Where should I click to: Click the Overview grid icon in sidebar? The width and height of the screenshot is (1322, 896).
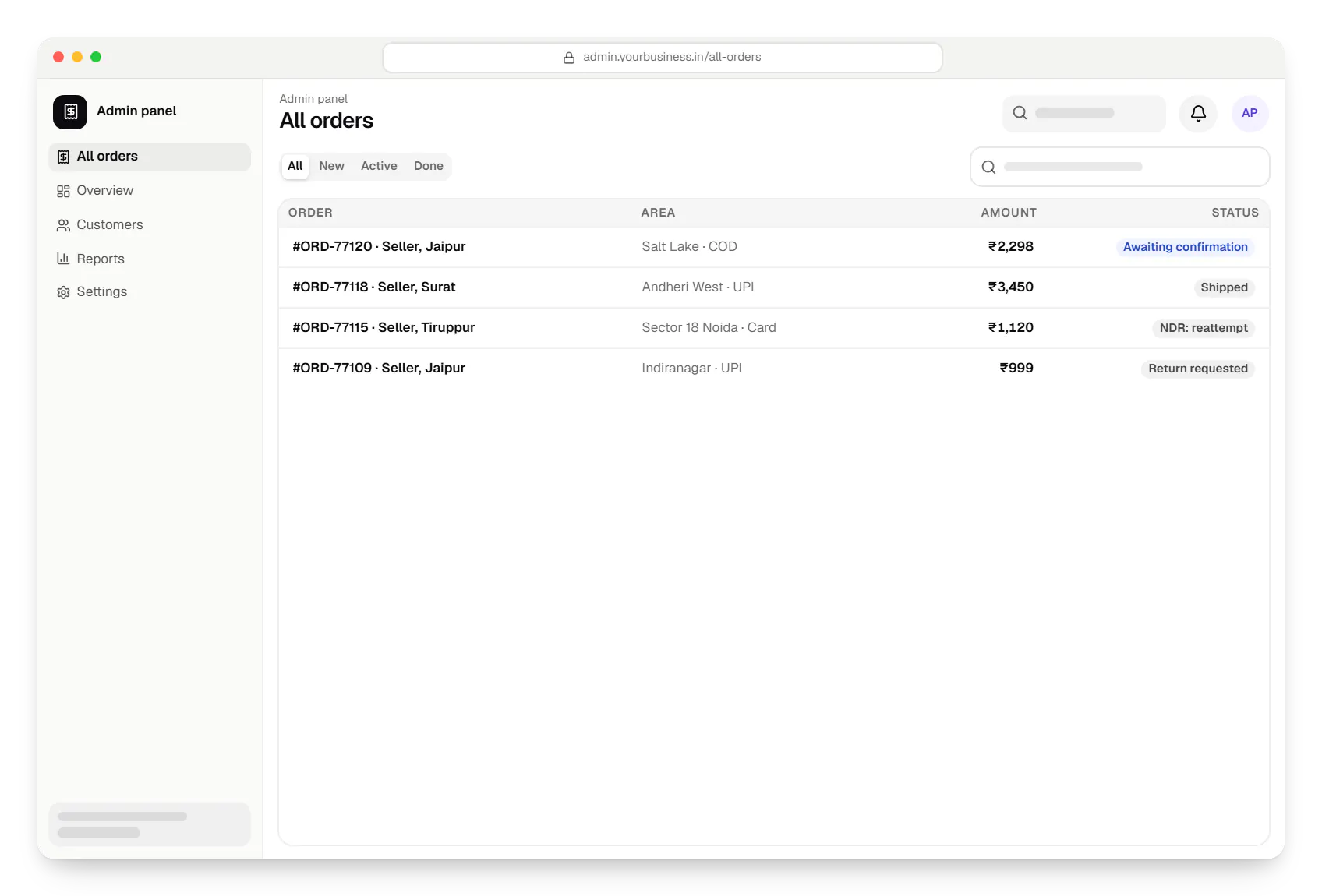click(x=63, y=191)
